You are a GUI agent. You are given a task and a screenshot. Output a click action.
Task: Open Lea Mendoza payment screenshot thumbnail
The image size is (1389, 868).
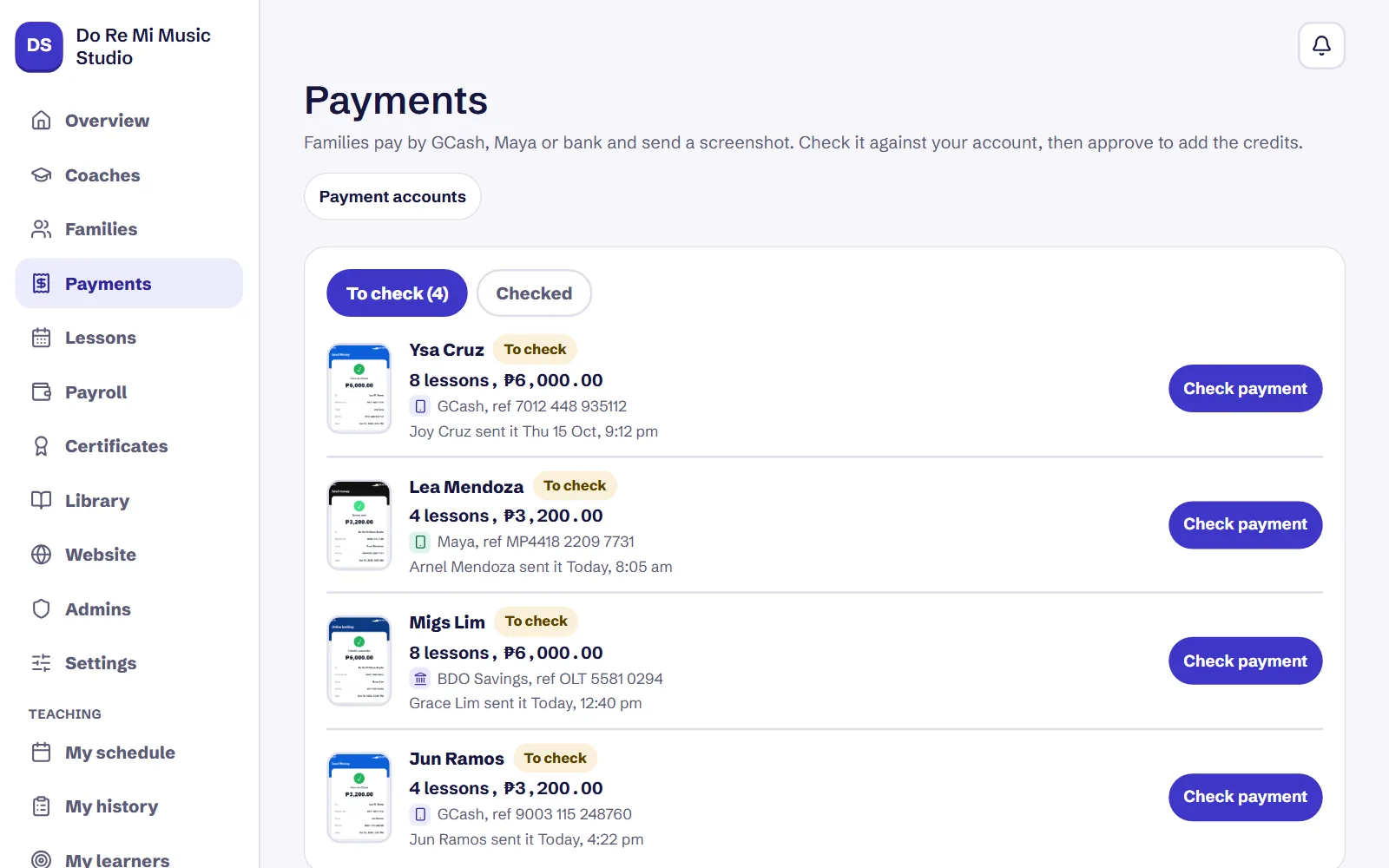coord(359,525)
